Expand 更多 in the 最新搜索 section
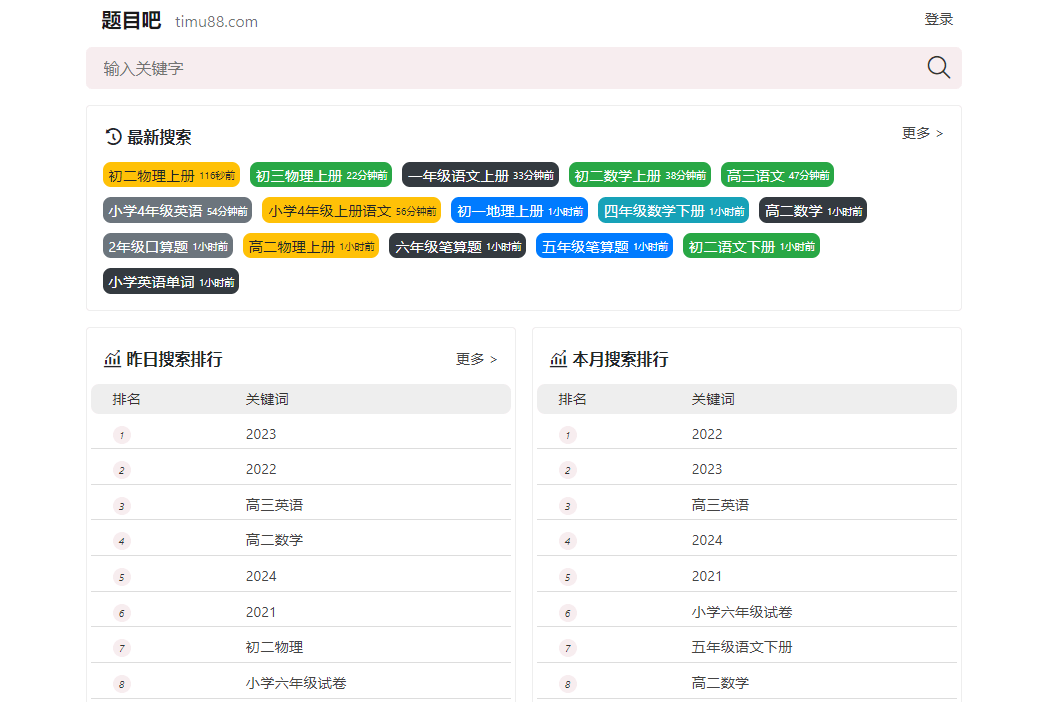1040x702 pixels. click(922, 133)
